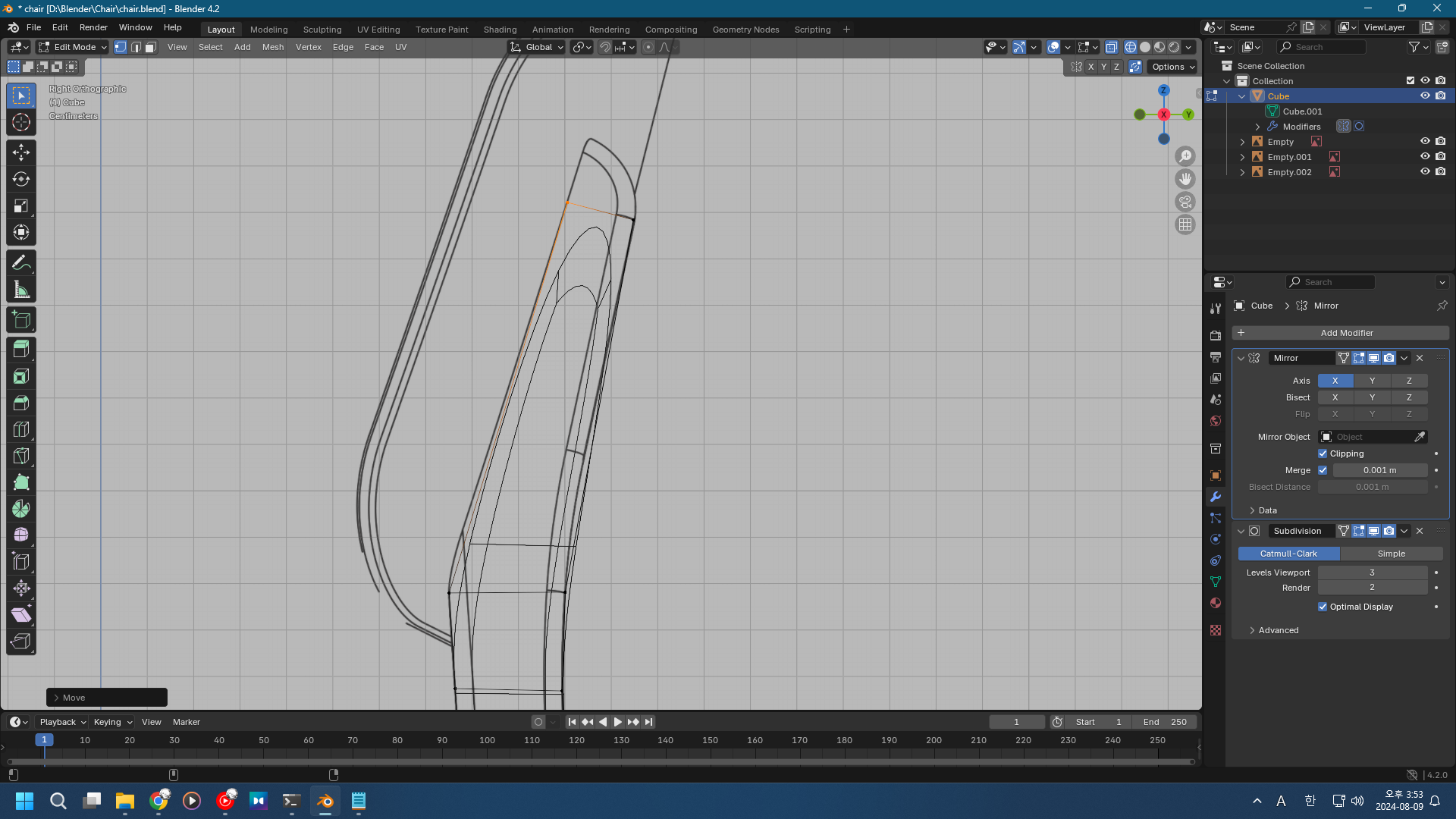Viewport: 1456px width, 819px height.
Task: Activate the Move tool
Action: pyautogui.click(x=21, y=152)
